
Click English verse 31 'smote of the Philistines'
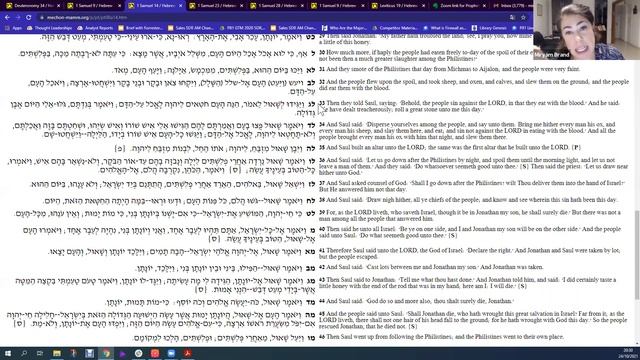point(449,69)
